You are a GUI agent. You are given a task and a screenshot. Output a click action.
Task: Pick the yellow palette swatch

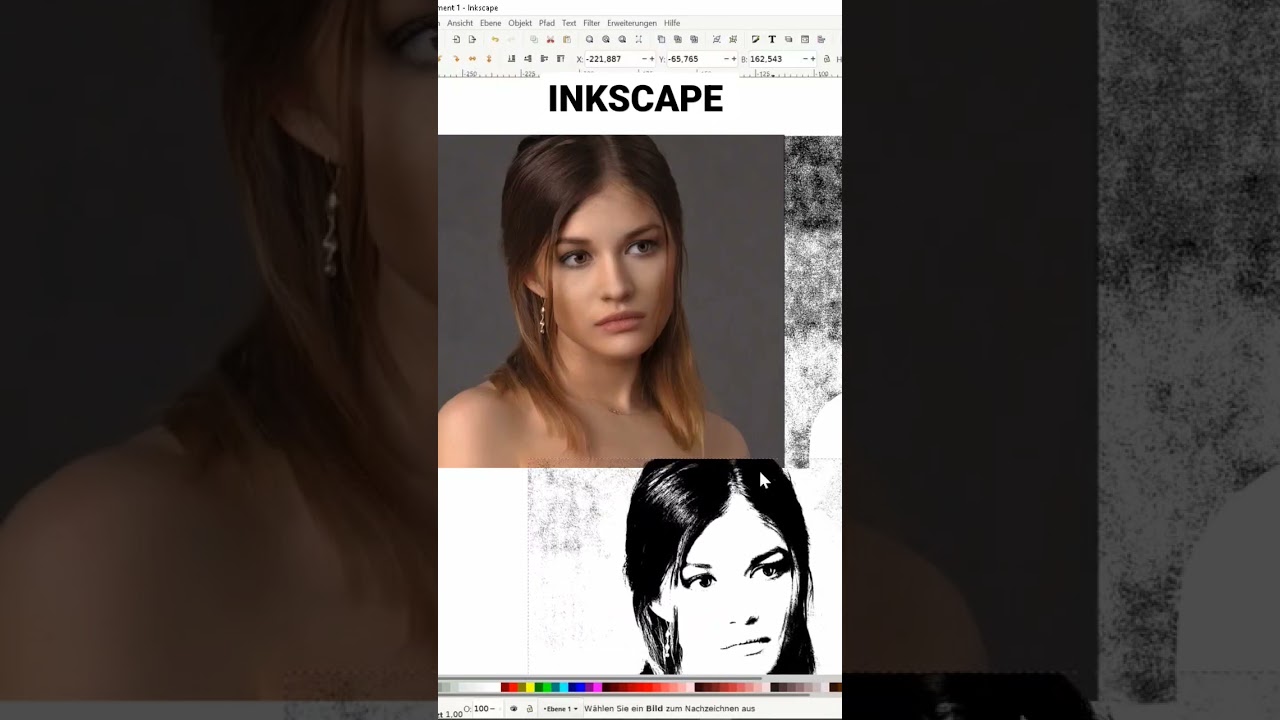point(530,688)
